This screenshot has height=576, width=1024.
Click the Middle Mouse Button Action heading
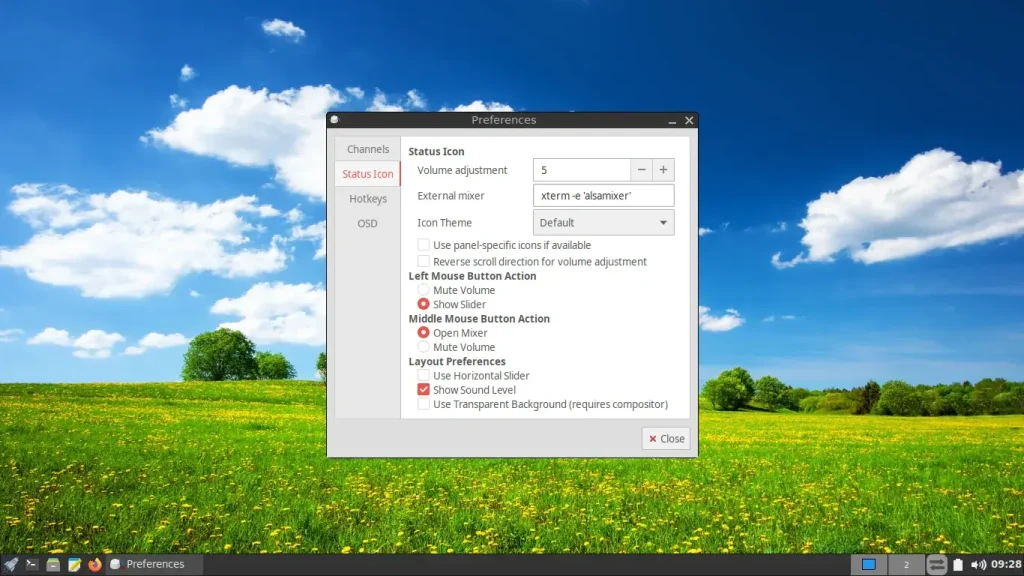click(x=479, y=319)
